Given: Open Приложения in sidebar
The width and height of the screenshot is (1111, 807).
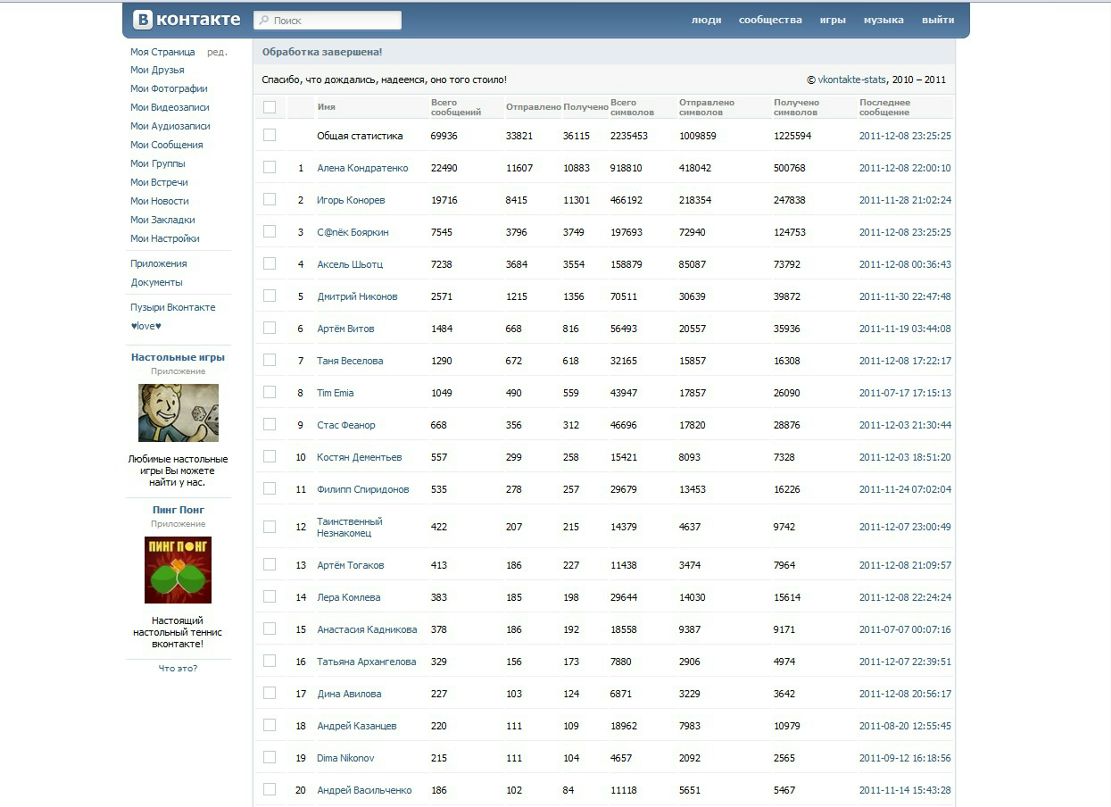Looking at the screenshot, I should click(x=159, y=264).
